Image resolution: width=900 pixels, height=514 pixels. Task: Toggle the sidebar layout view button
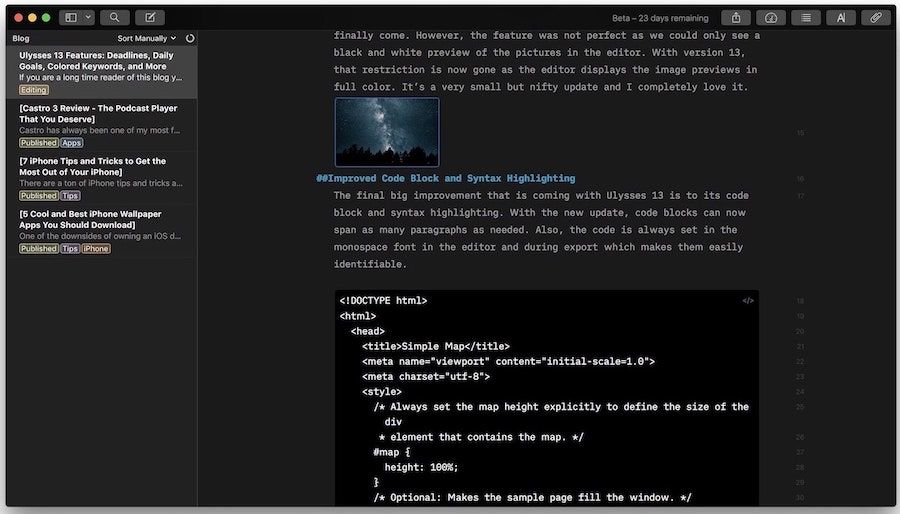point(71,17)
